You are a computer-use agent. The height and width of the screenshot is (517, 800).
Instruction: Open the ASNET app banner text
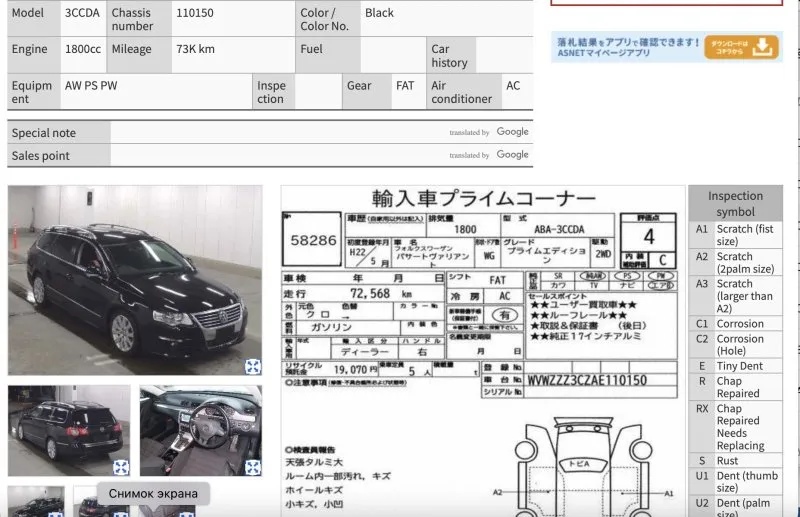628,47
